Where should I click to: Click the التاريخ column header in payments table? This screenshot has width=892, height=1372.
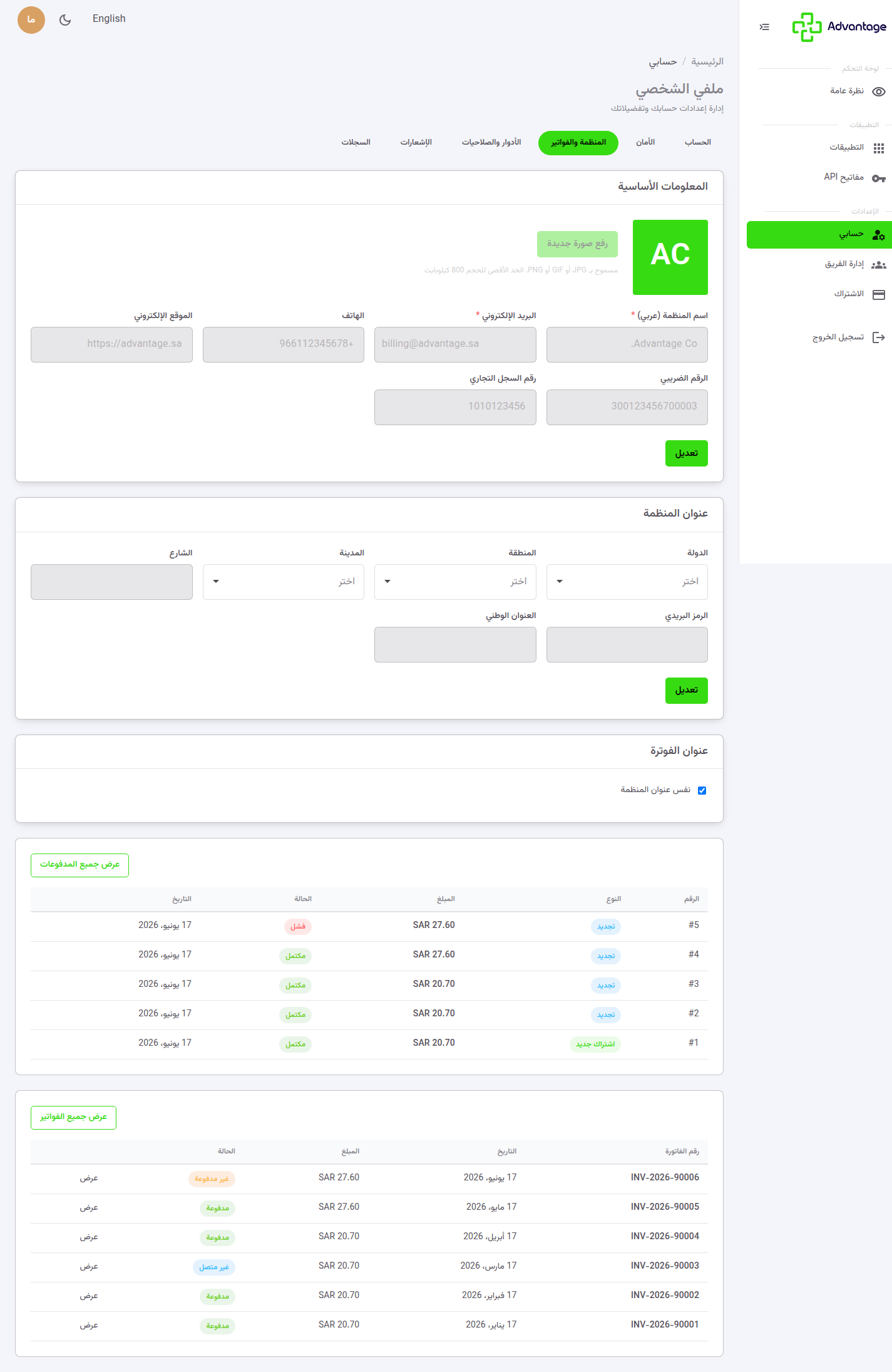point(182,899)
